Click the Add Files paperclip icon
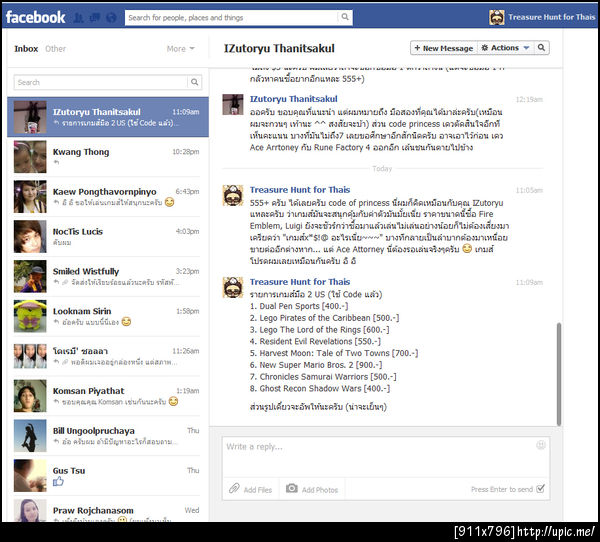Screen dimensions: 600x542 click(x=234, y=488)
